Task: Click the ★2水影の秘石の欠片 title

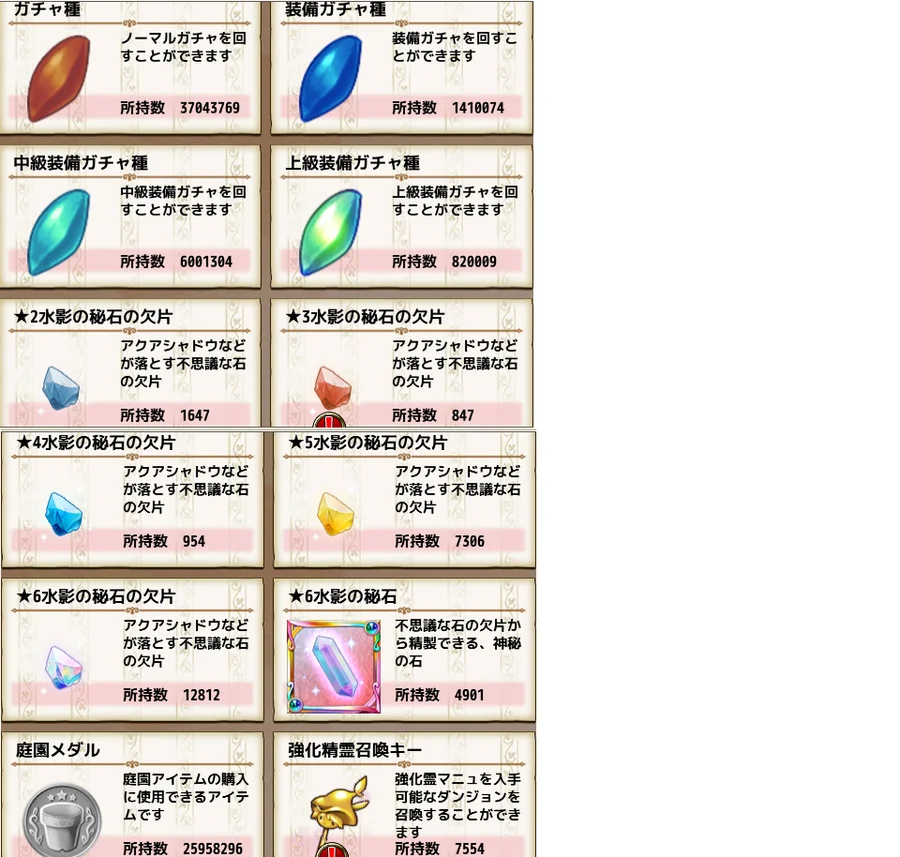Action: [x=93, y=316]
